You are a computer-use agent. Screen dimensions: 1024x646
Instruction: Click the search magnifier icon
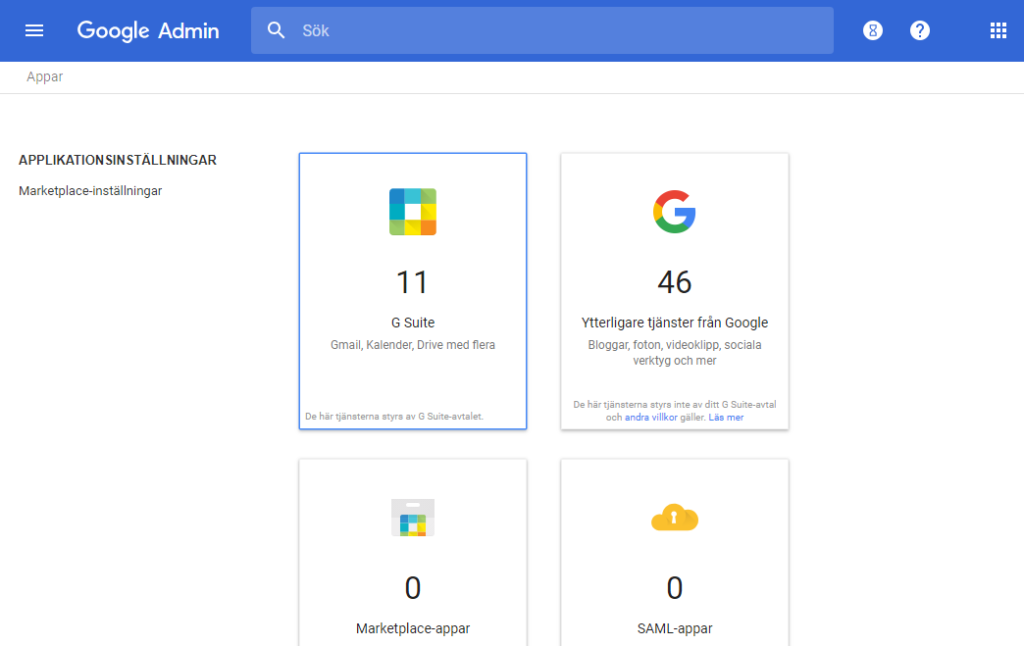tap(276, 30)
